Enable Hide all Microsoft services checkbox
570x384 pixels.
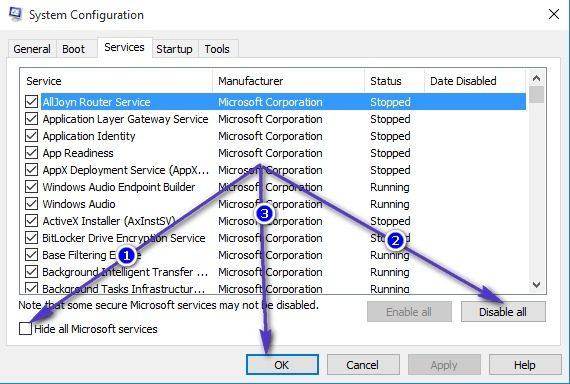pos(25,329)
